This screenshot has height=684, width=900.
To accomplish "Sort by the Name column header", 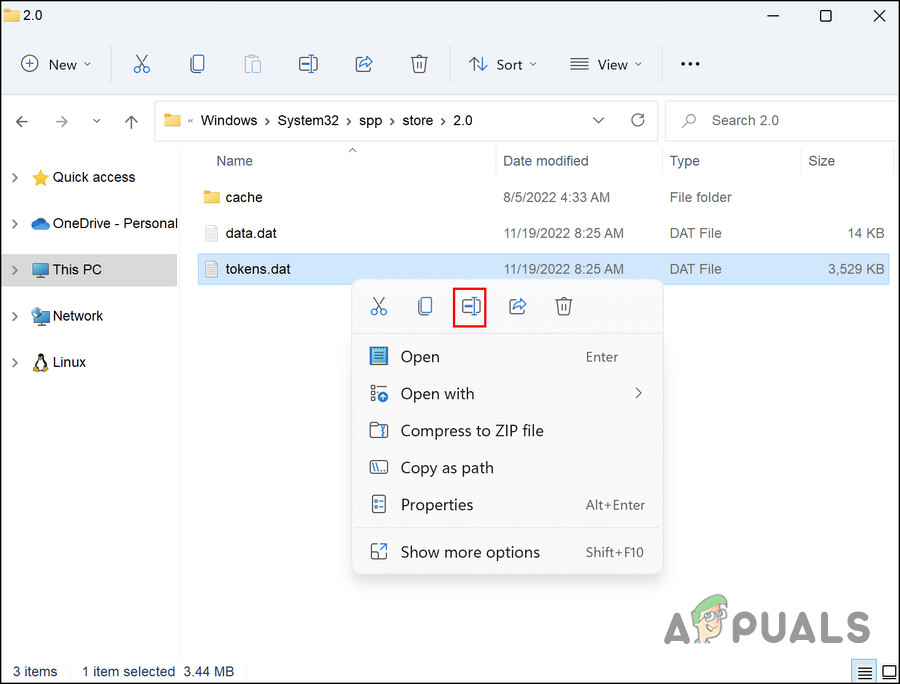I will 234,161.
